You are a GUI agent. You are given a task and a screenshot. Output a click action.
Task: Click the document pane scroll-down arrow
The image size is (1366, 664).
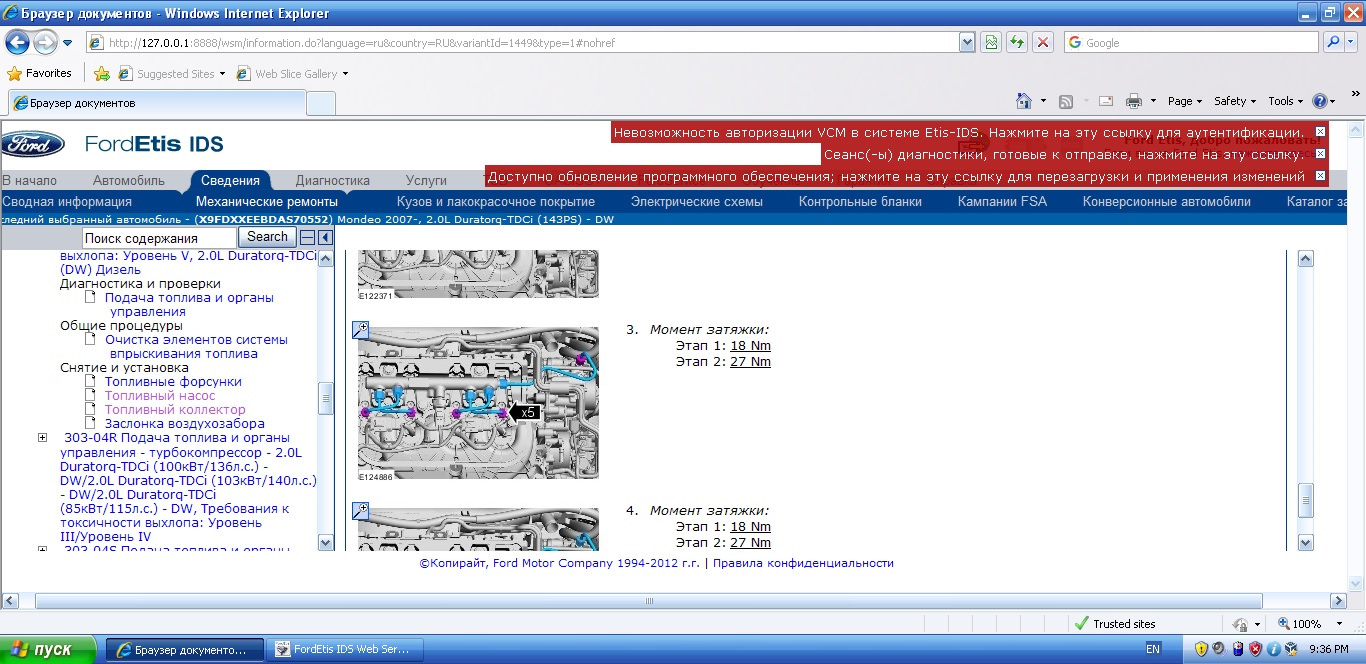click(1304, 541)
